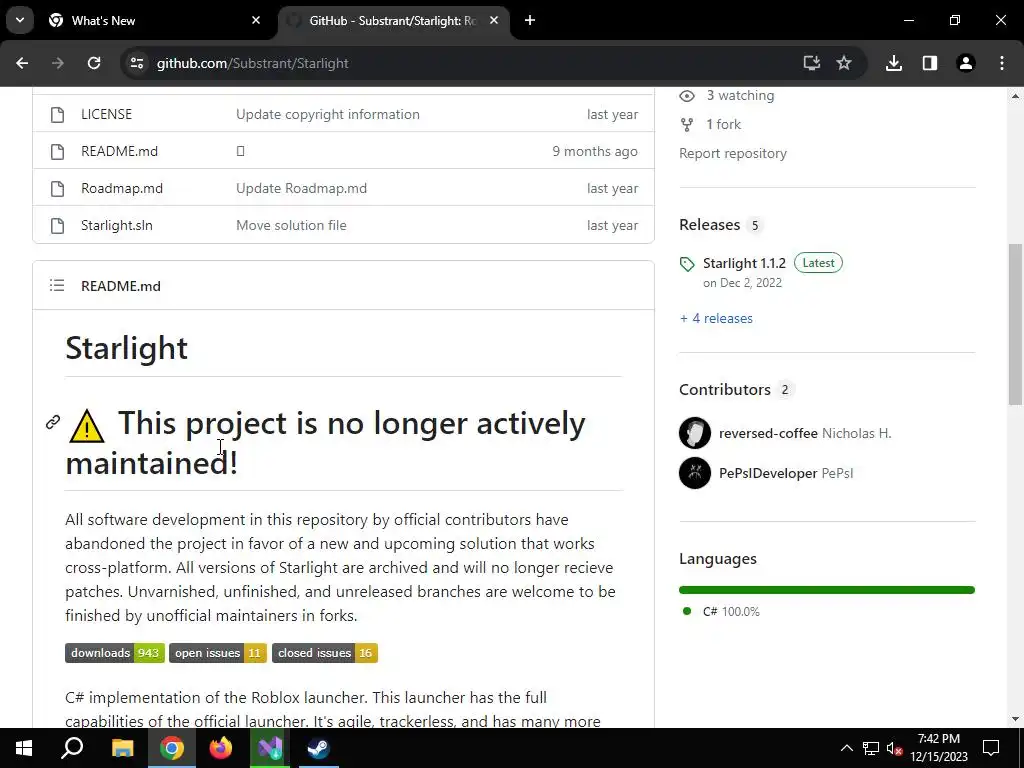The width and height of the screenshot is (1024, 768).
Task: Click the closed issues 16 badge
Action: click(x=325, y=653)
